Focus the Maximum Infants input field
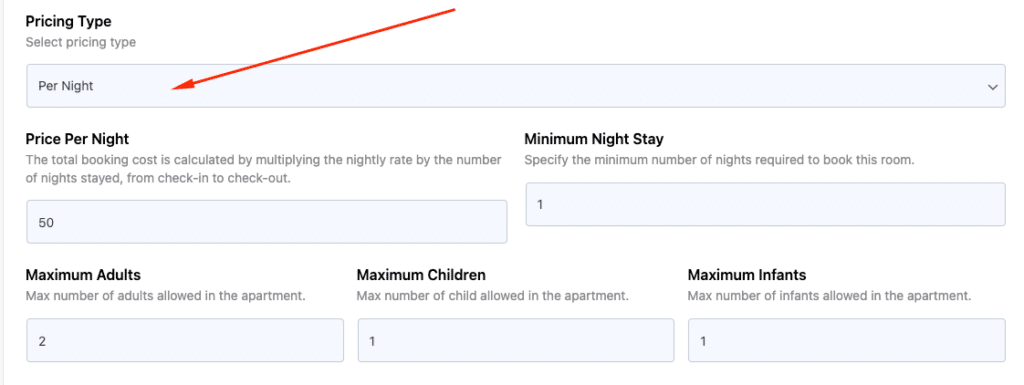Screen dimensions: 1024x385 point(846,340)
